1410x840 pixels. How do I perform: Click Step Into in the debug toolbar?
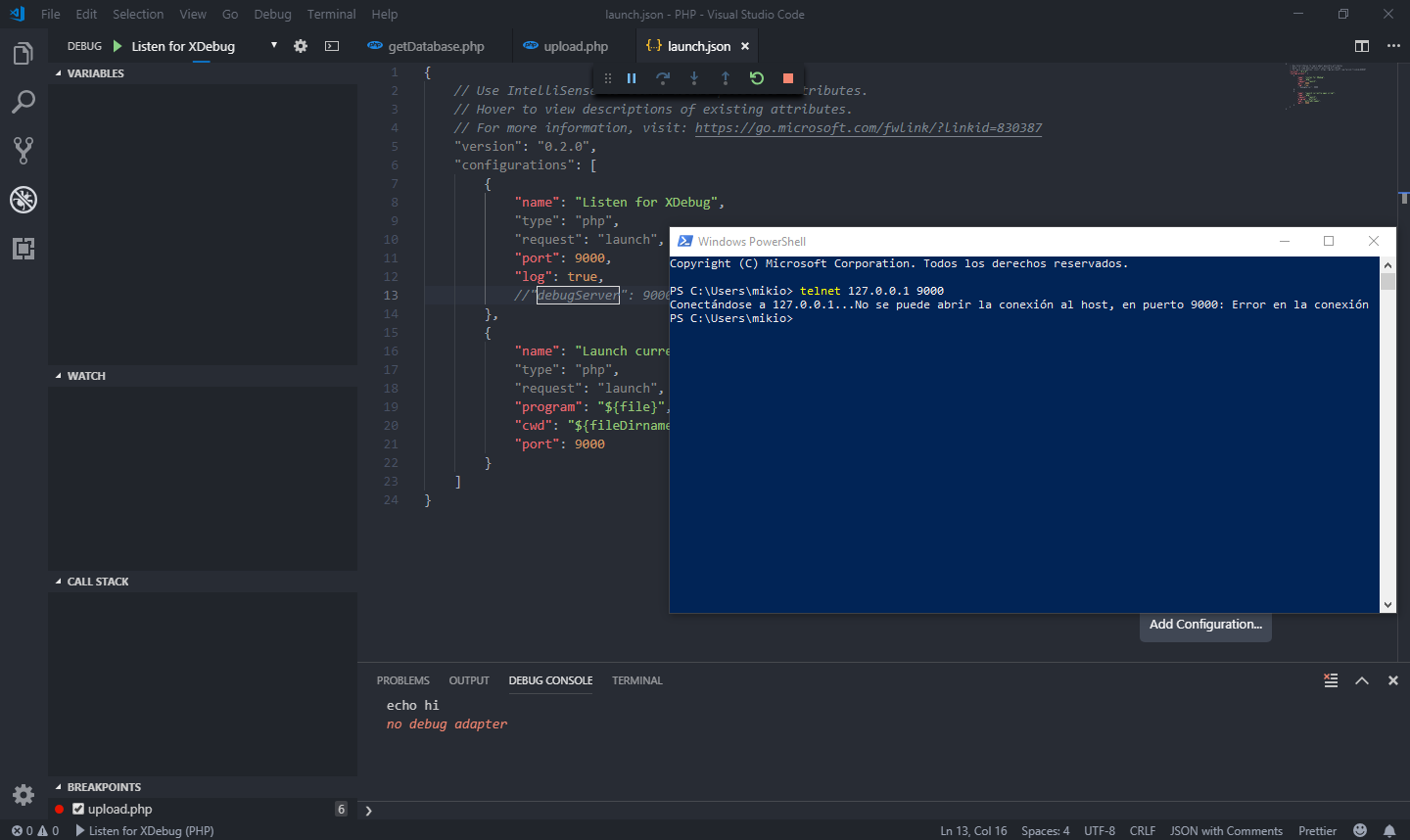pyautogui.click(x=694, y=78)
